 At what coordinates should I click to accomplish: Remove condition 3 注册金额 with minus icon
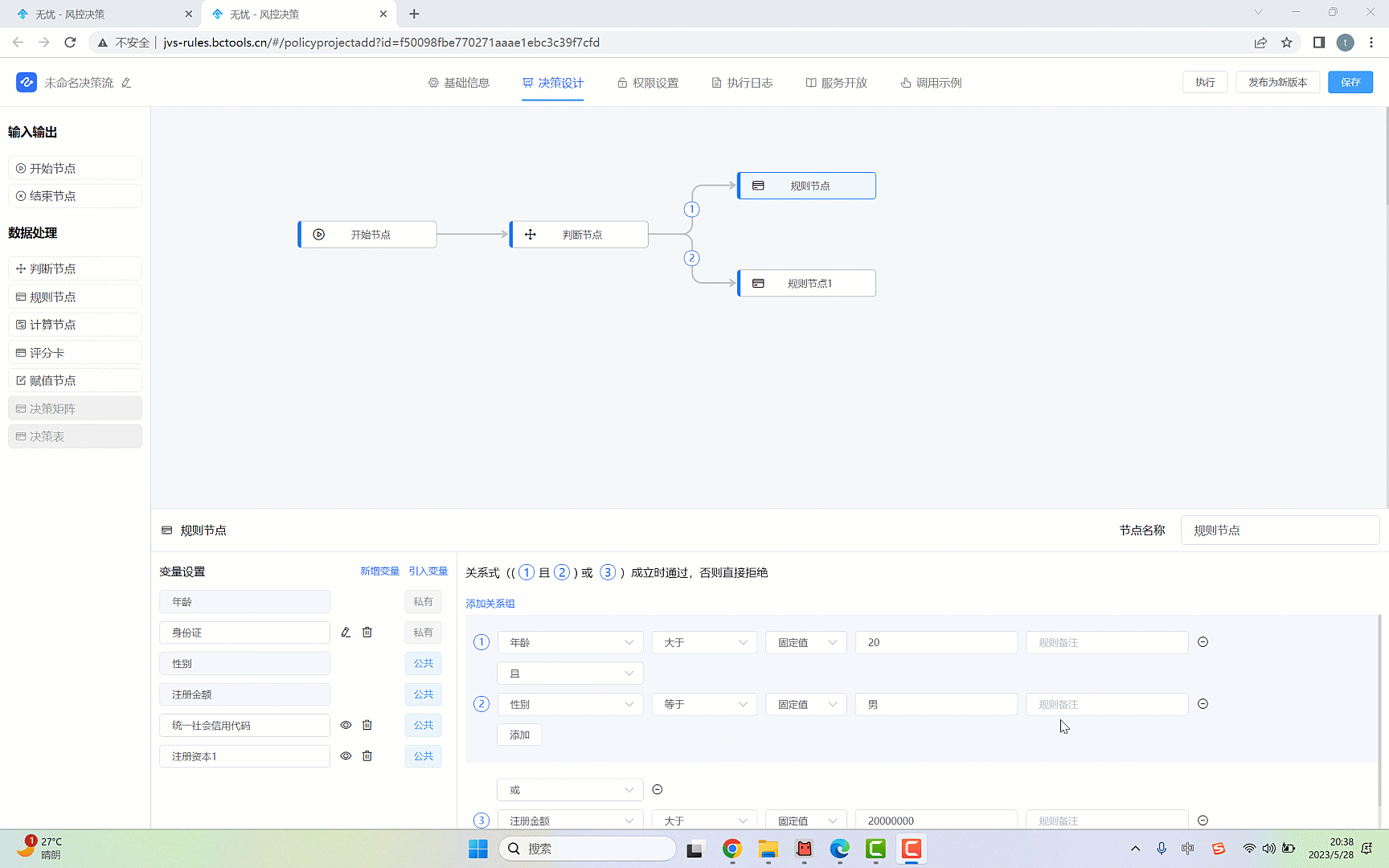pyautogui.click(x=1203, y=821)
